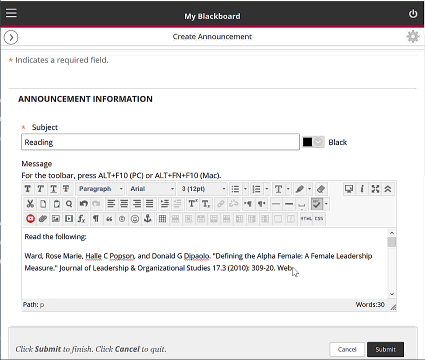Toggle editor fullscreen mode
This screenshot has width=425, height=360.
point(375,189)
